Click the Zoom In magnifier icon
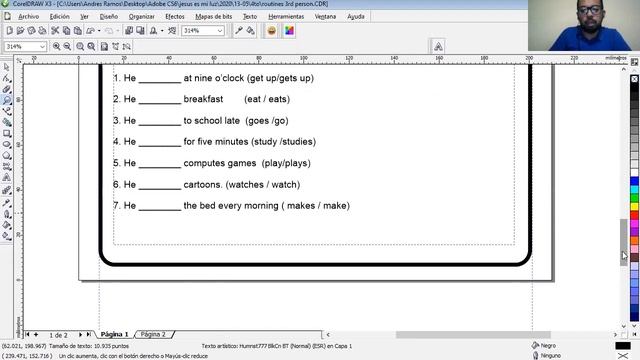This screenshot has height=360, width=640. [x=56, y=47]
